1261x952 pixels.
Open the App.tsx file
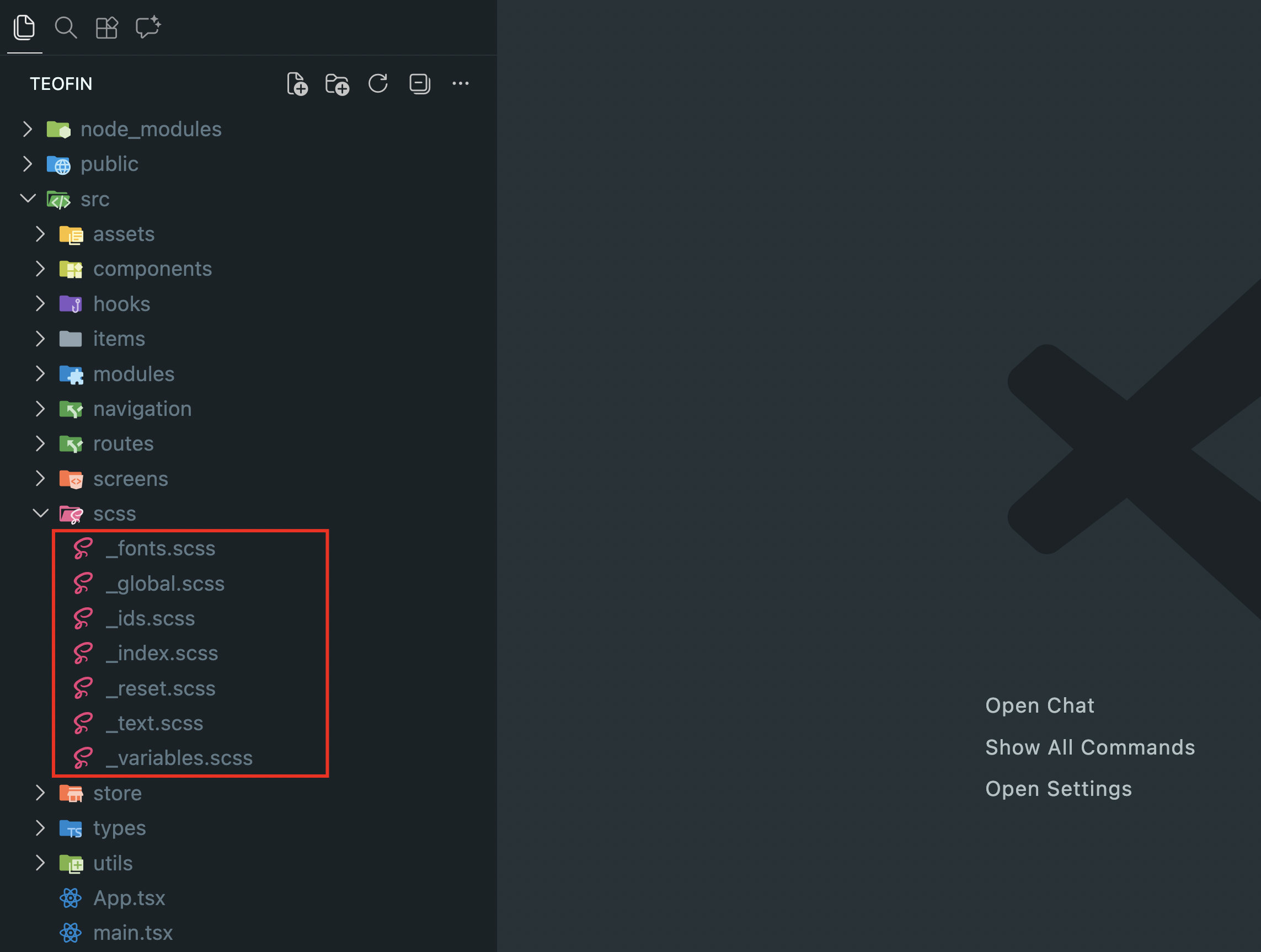(129, 898)
